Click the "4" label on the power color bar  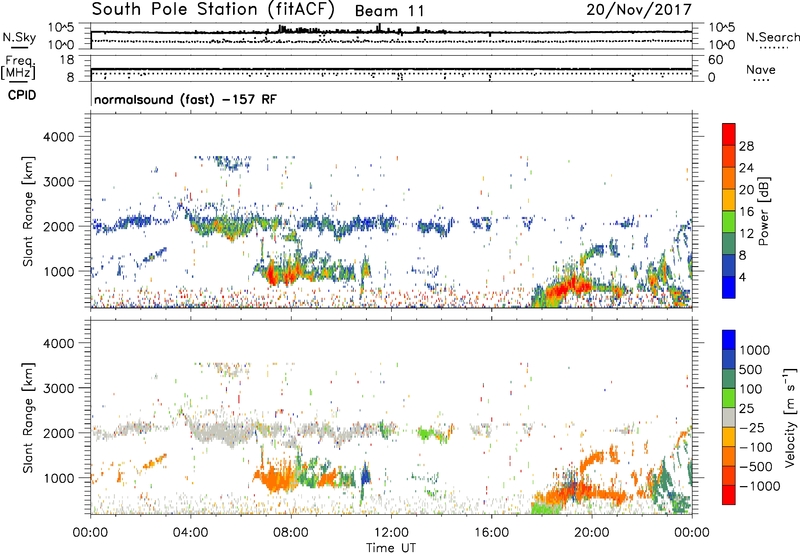[742, 278]
